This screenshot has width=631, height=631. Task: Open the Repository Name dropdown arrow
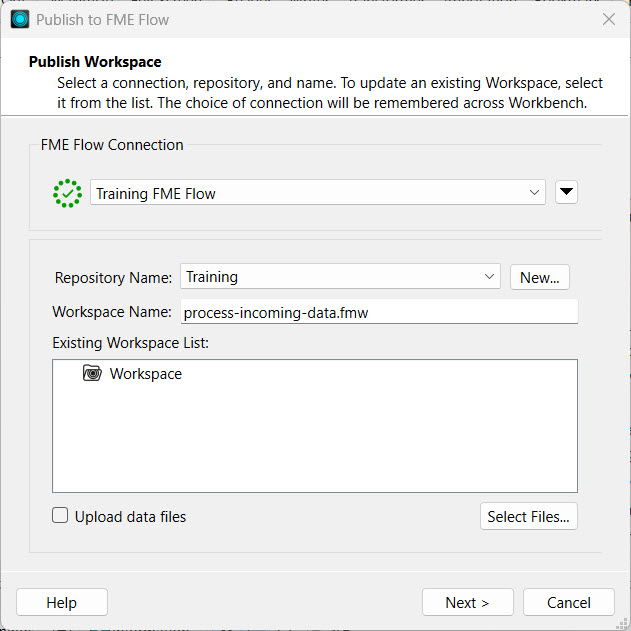click(489, 277)
